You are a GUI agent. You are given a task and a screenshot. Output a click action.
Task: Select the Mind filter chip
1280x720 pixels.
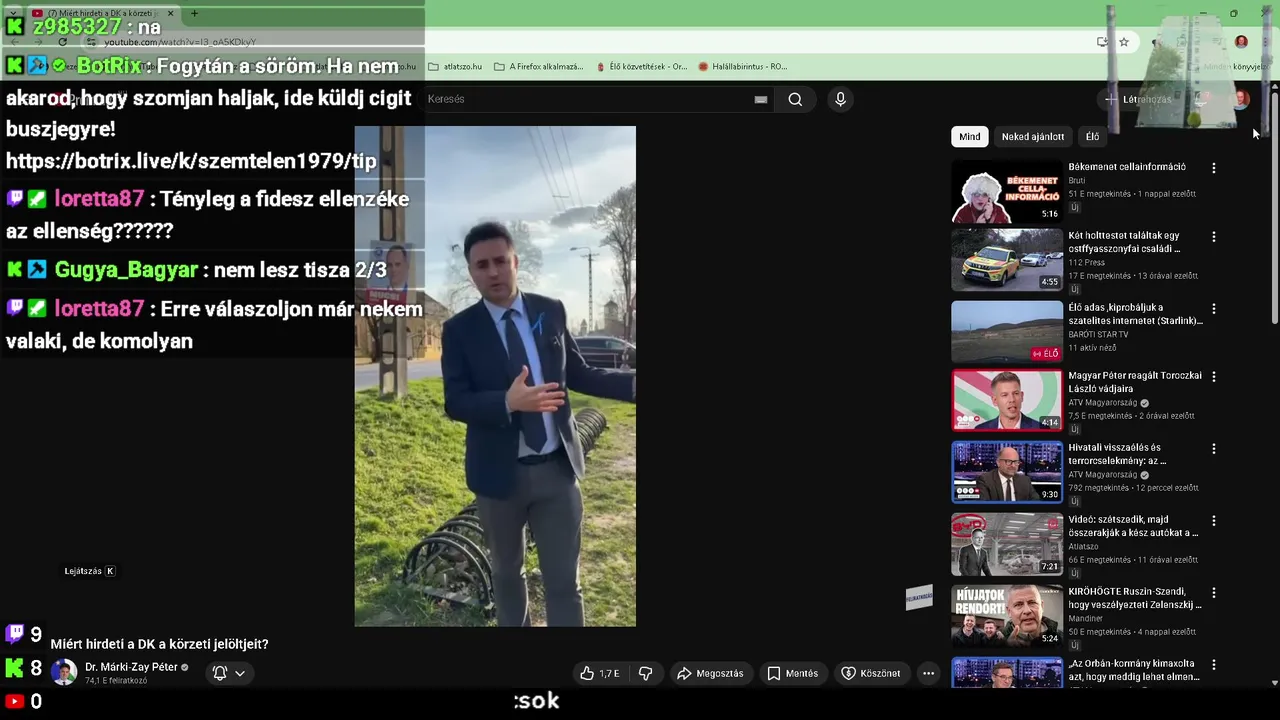(970, 137)
